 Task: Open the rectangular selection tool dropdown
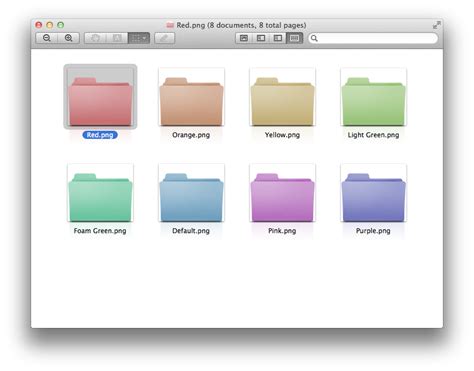point(139,38)
